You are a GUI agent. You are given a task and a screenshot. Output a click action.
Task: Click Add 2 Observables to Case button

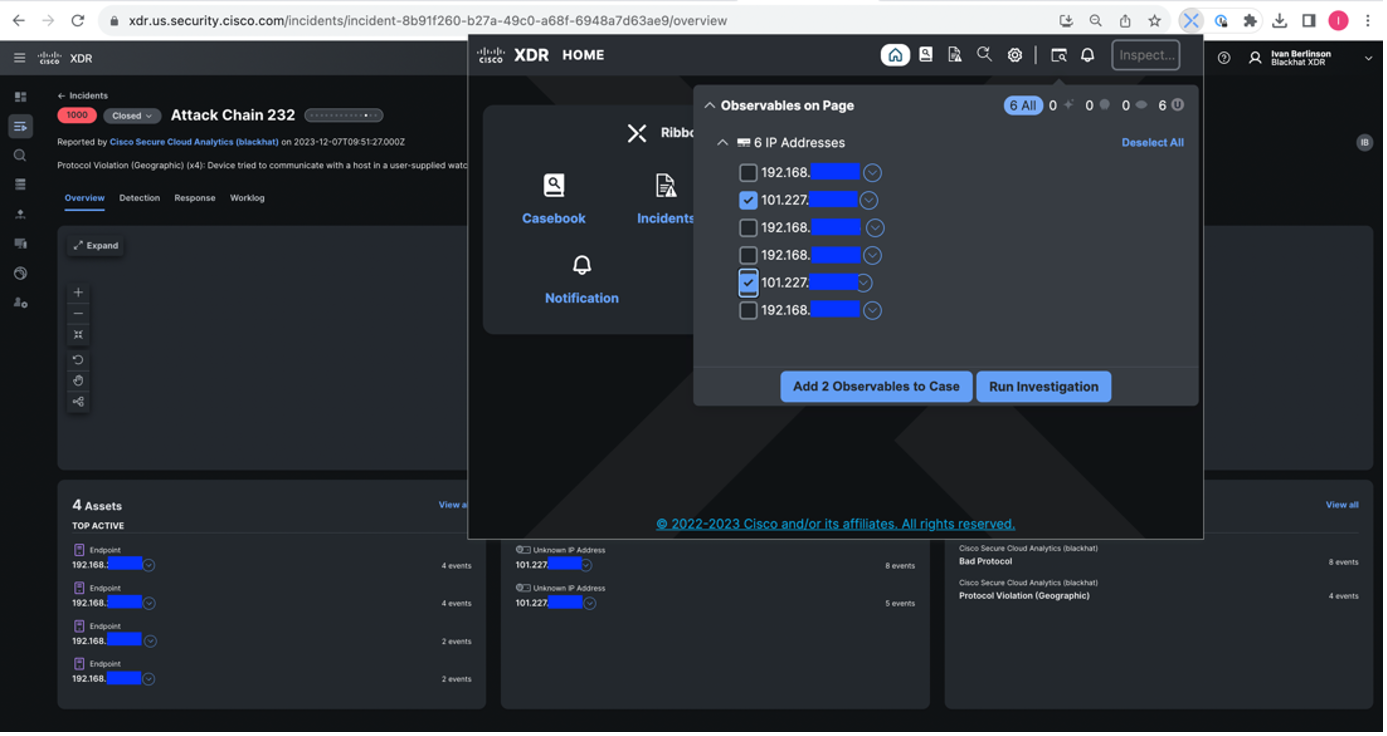click(878, 387)
